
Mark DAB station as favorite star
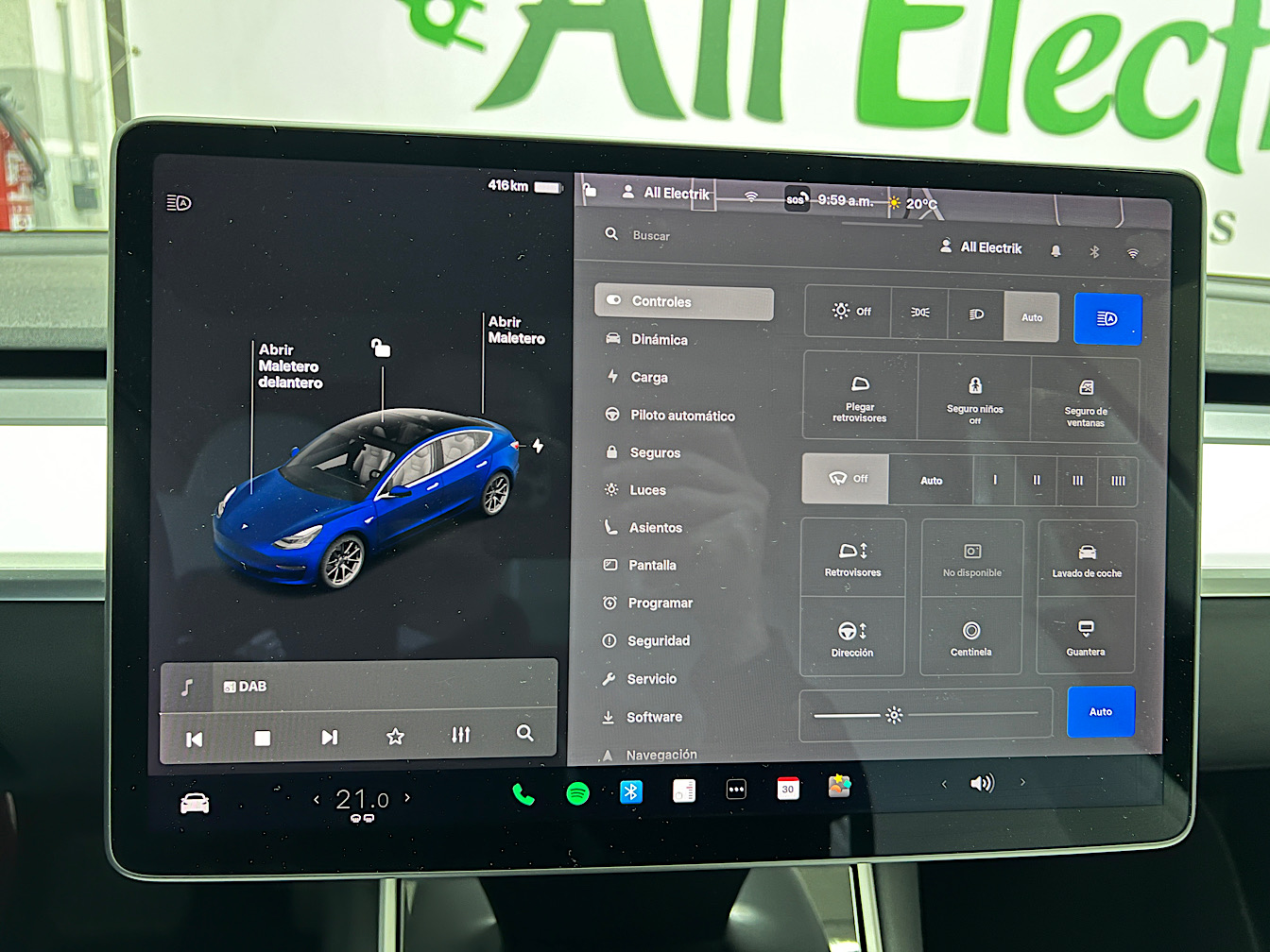[395, 736]
